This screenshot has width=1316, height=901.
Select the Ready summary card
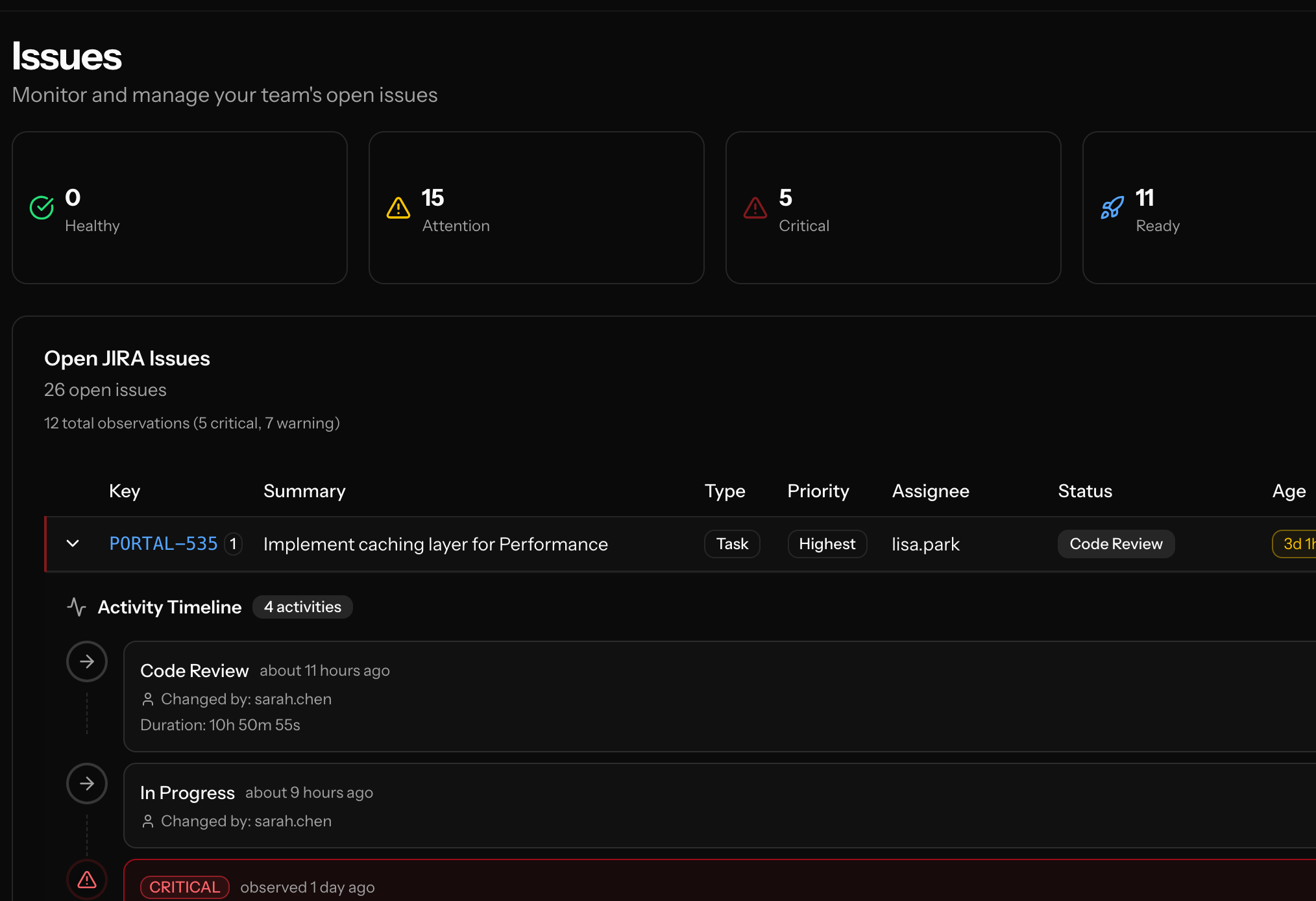1199,208
